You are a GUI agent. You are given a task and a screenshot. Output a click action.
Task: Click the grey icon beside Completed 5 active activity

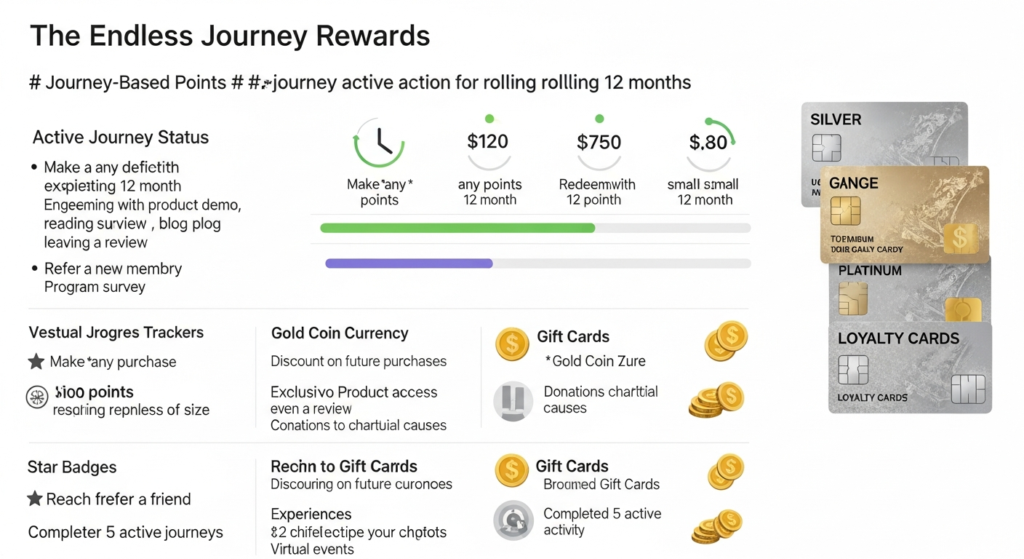pos(512,520)
